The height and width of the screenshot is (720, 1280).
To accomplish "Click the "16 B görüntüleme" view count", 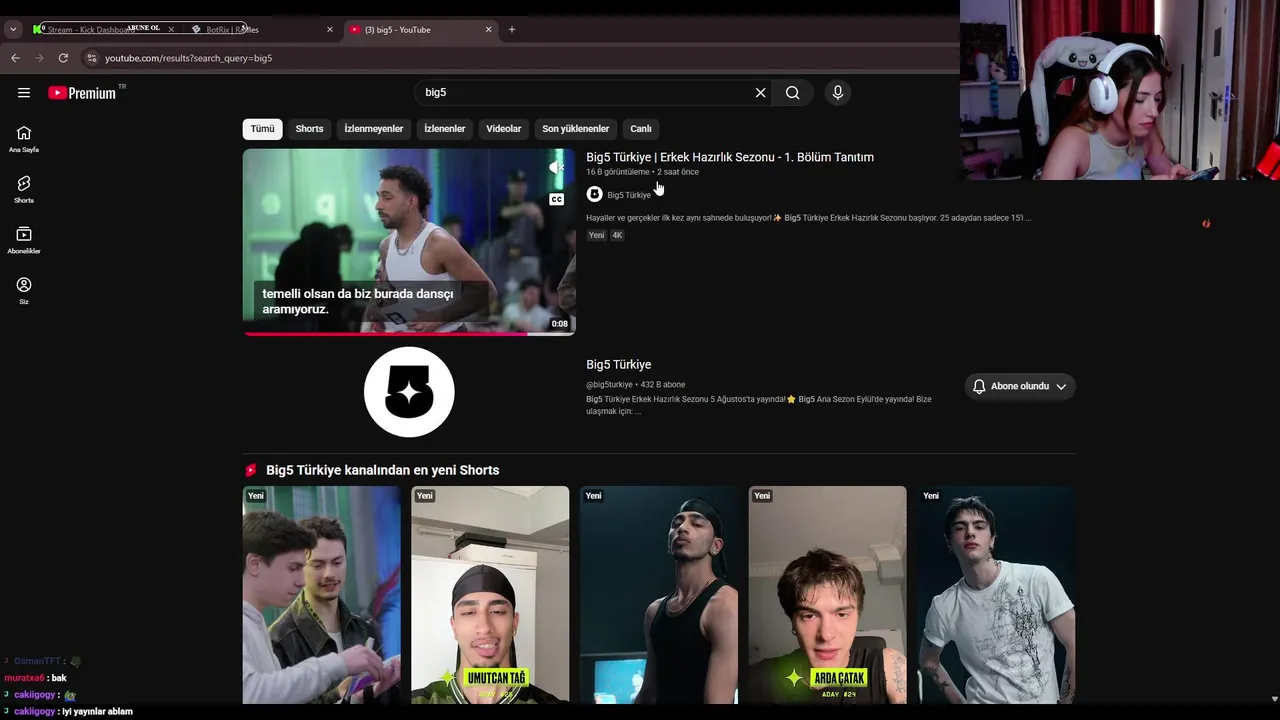I will click(617, 172).
